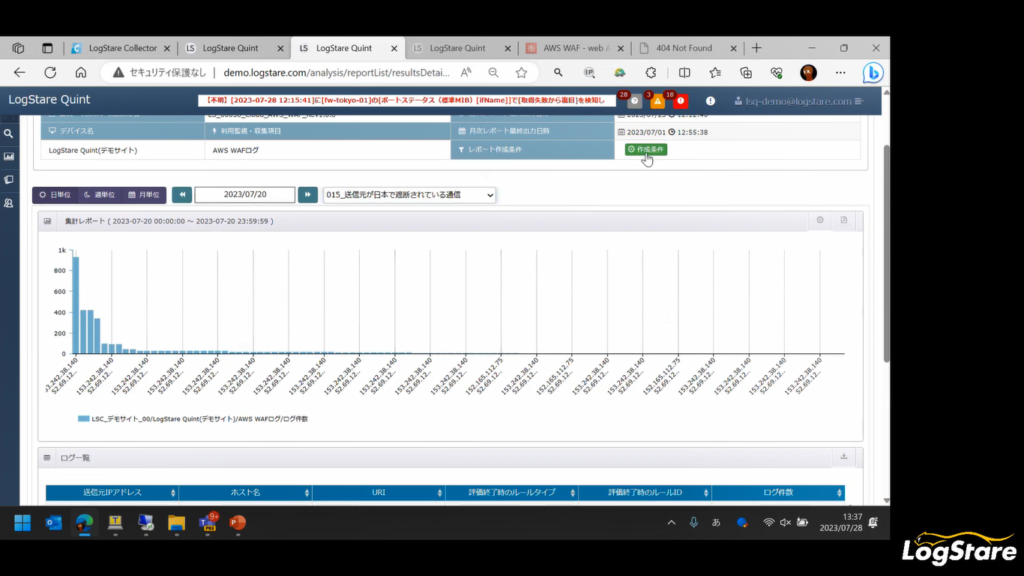Open the report selection dropdown 015_送信元が日本
The height and width of the screenshot is (576, 1024).
click(409, 195)
